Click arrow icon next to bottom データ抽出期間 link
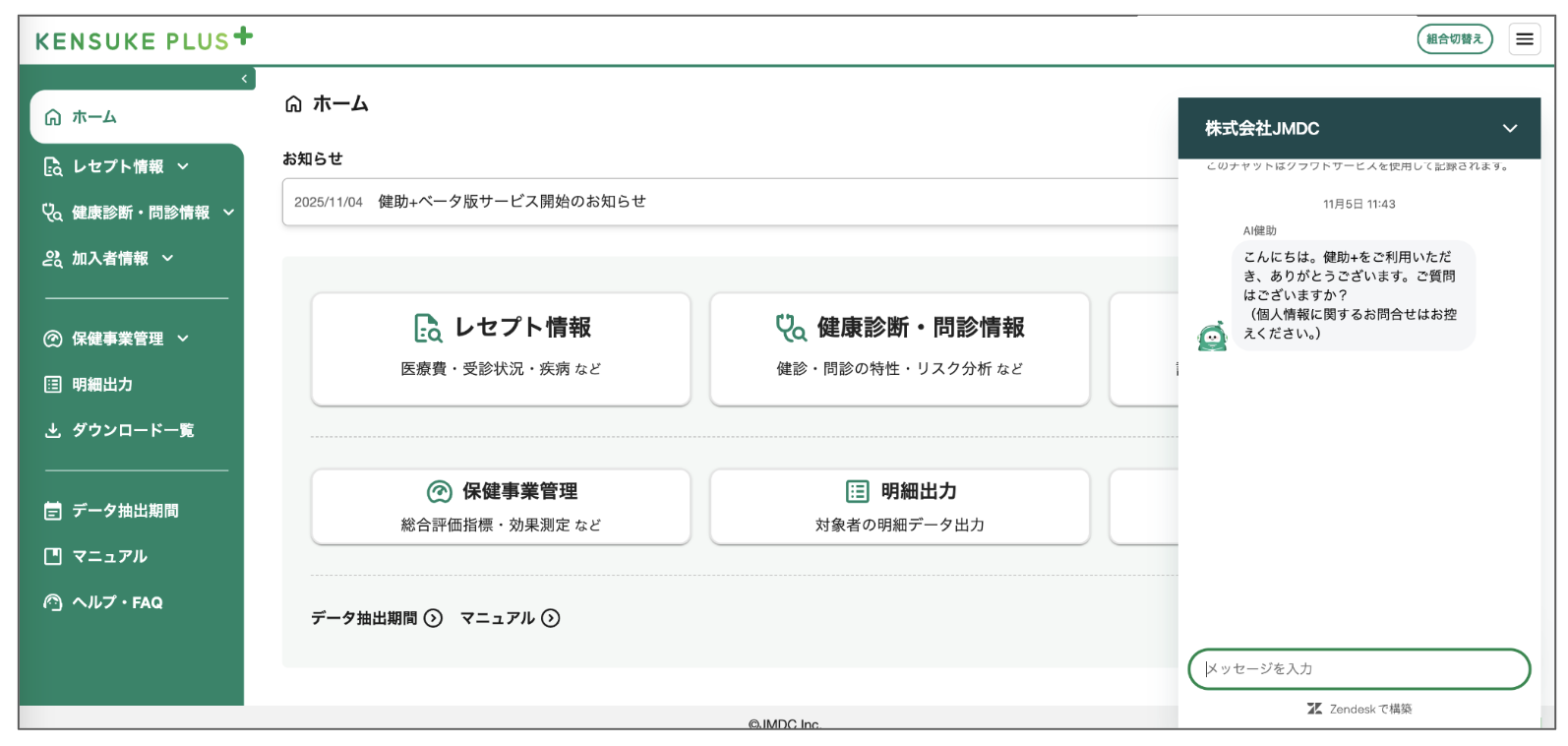Viewport: 1568px width, 746px height. pos(433,618)
